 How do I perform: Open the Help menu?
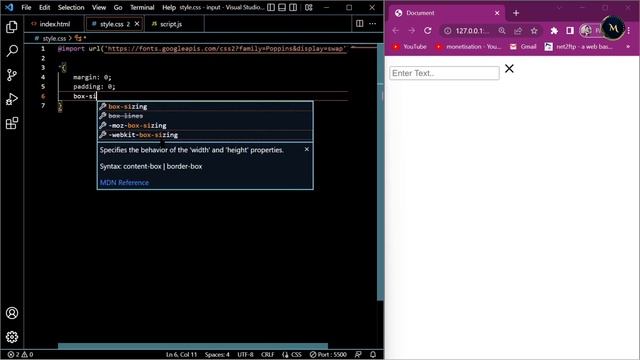point(169,7)
